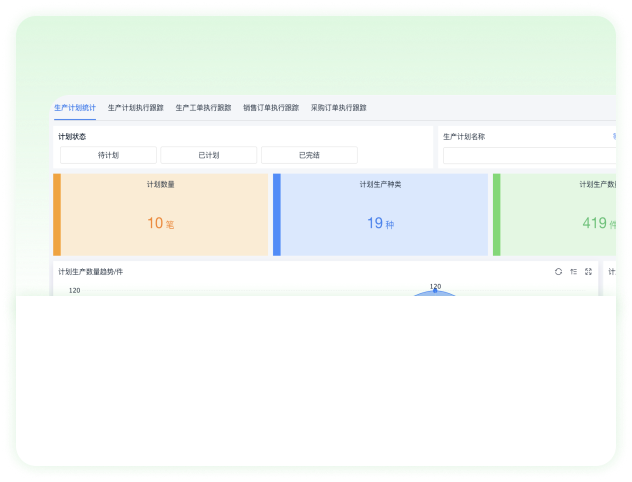
Task: Switch to the 销售订单执行跟踪 tab
Action: pos(270,107)
